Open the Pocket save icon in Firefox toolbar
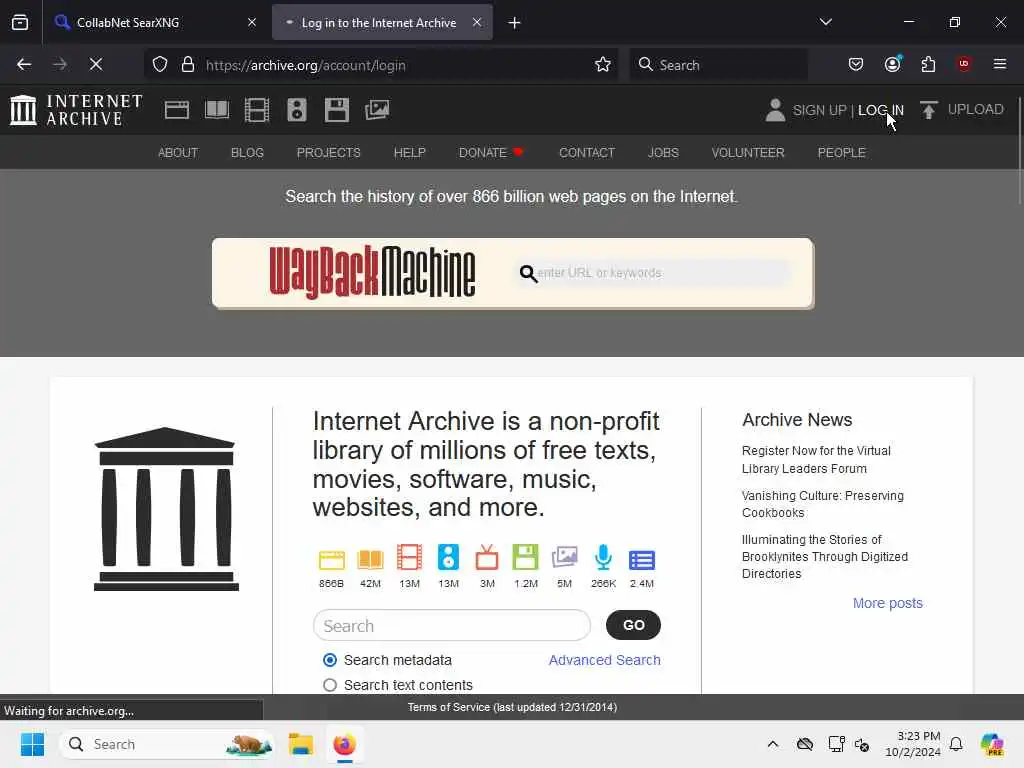The height and width of the screenshot is (768, 1024). 856,64
